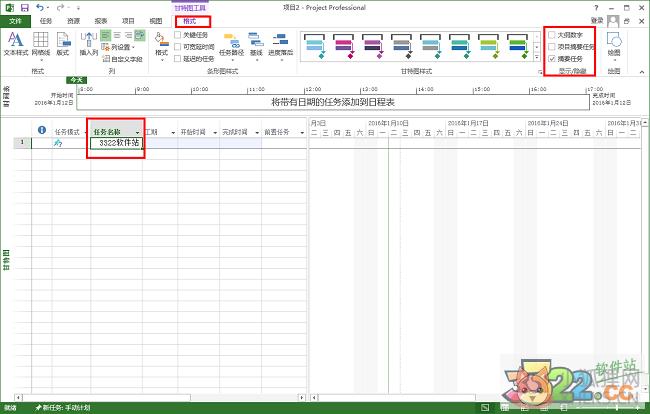This screenshot has height=414, width=650.
Task: Select row header number 1
Action: coord(22,143)
